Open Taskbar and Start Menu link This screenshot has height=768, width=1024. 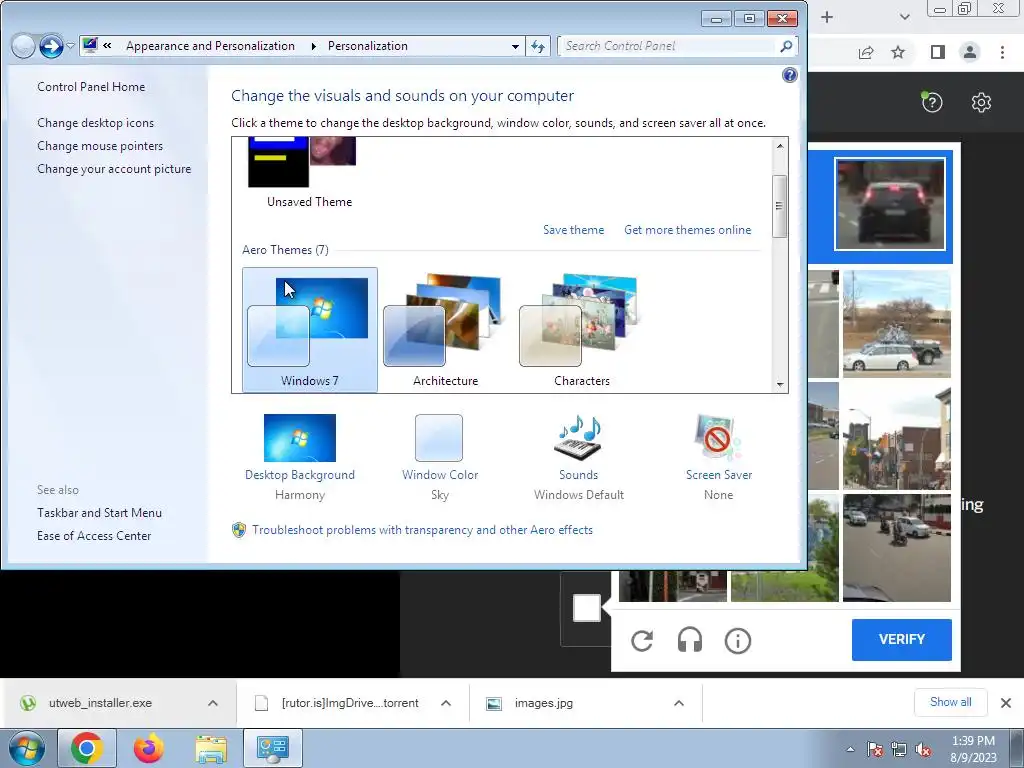(x=99, y=513)
